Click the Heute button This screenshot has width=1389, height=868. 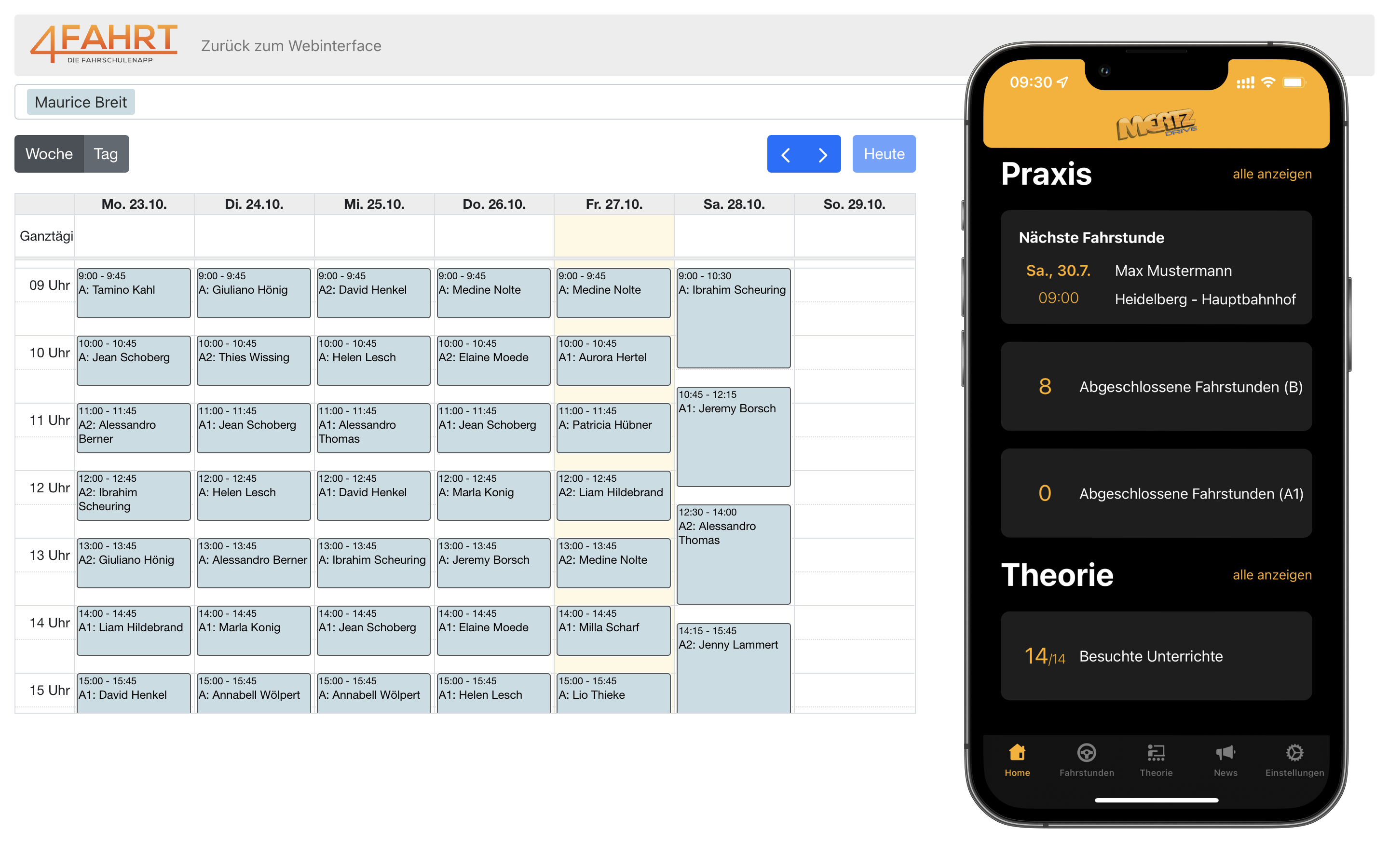pos(884,153)
